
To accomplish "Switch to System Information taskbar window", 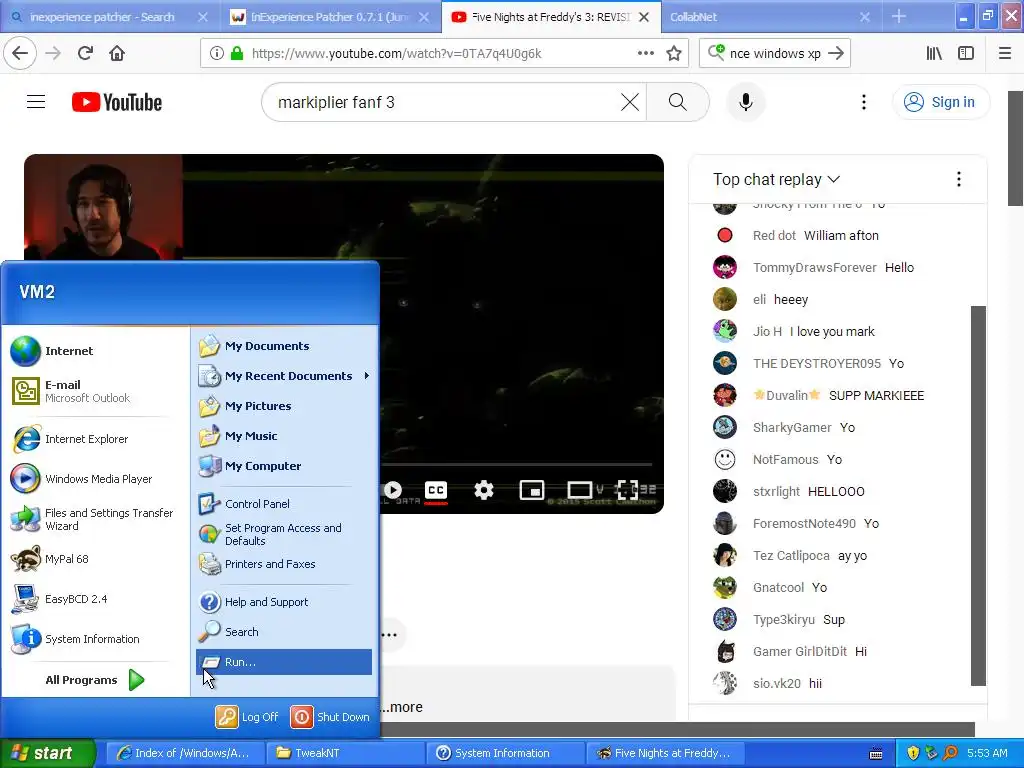I will pyautogui.click(x=505, y=753).
